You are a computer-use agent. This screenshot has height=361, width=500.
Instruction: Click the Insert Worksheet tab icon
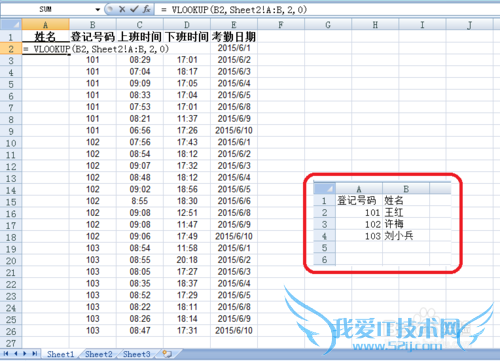pos(167,354)
